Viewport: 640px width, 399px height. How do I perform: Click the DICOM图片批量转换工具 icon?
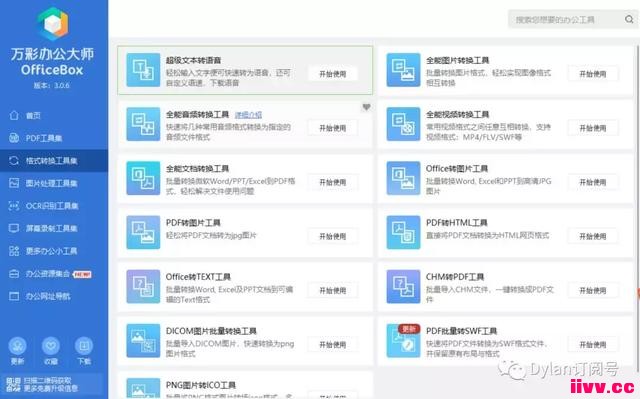point(143,341)
